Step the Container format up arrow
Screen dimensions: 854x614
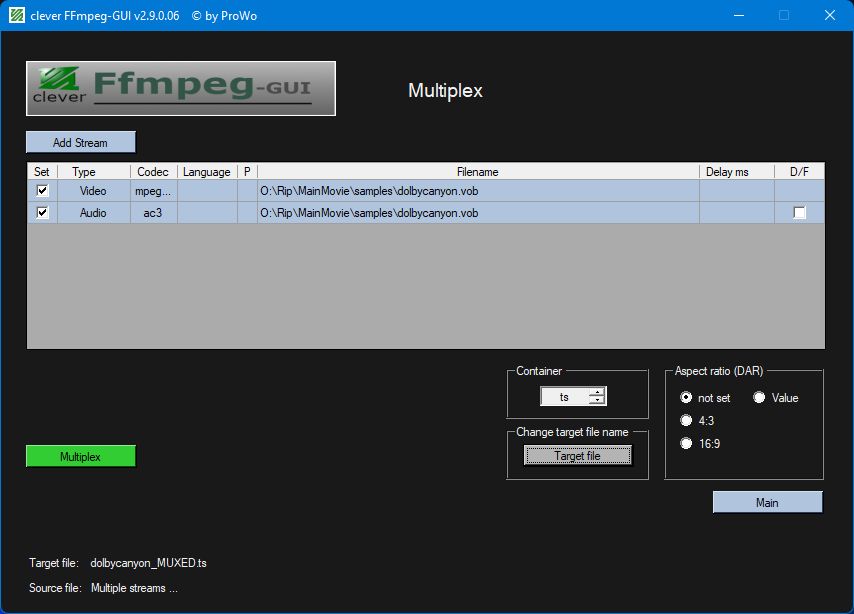(x=597, y=392)
